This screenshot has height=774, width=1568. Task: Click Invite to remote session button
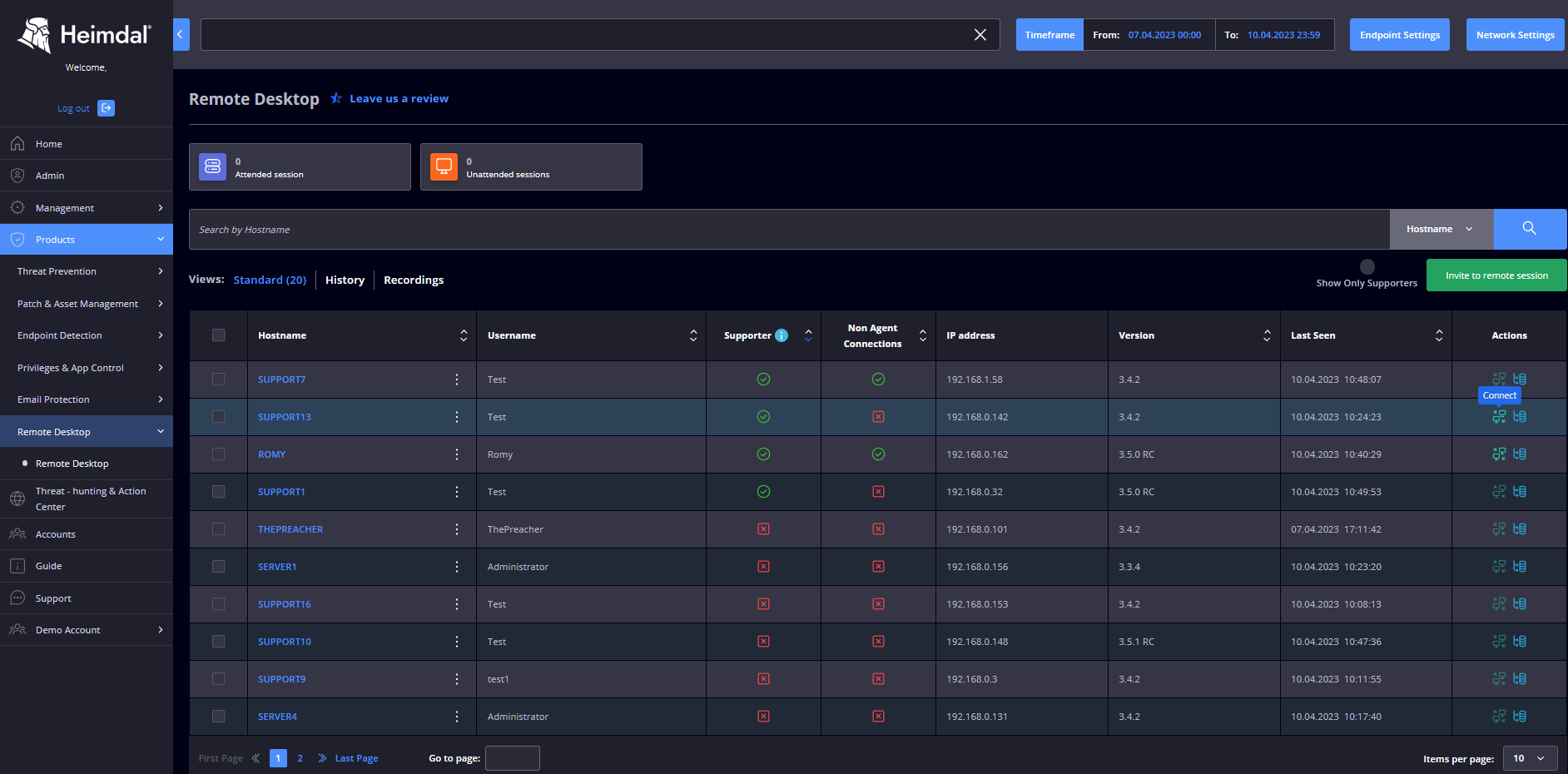[x=1496, y=275]
